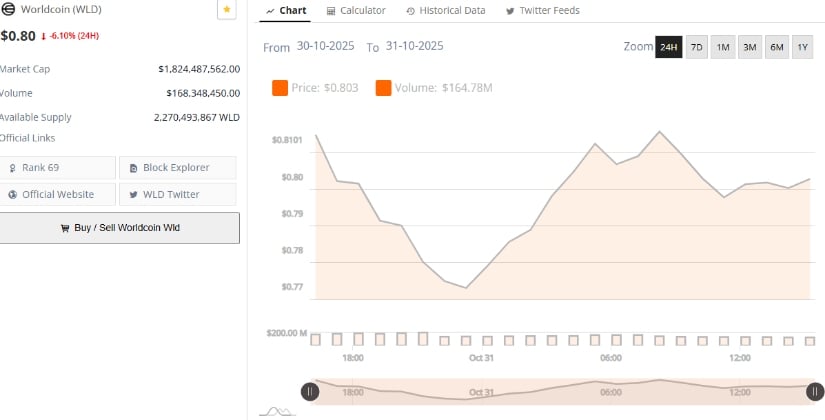Image resolution: width=825 pixels, height=420 pixels.
Task: Select the 1Y zoom range
Action: point(802,47)
